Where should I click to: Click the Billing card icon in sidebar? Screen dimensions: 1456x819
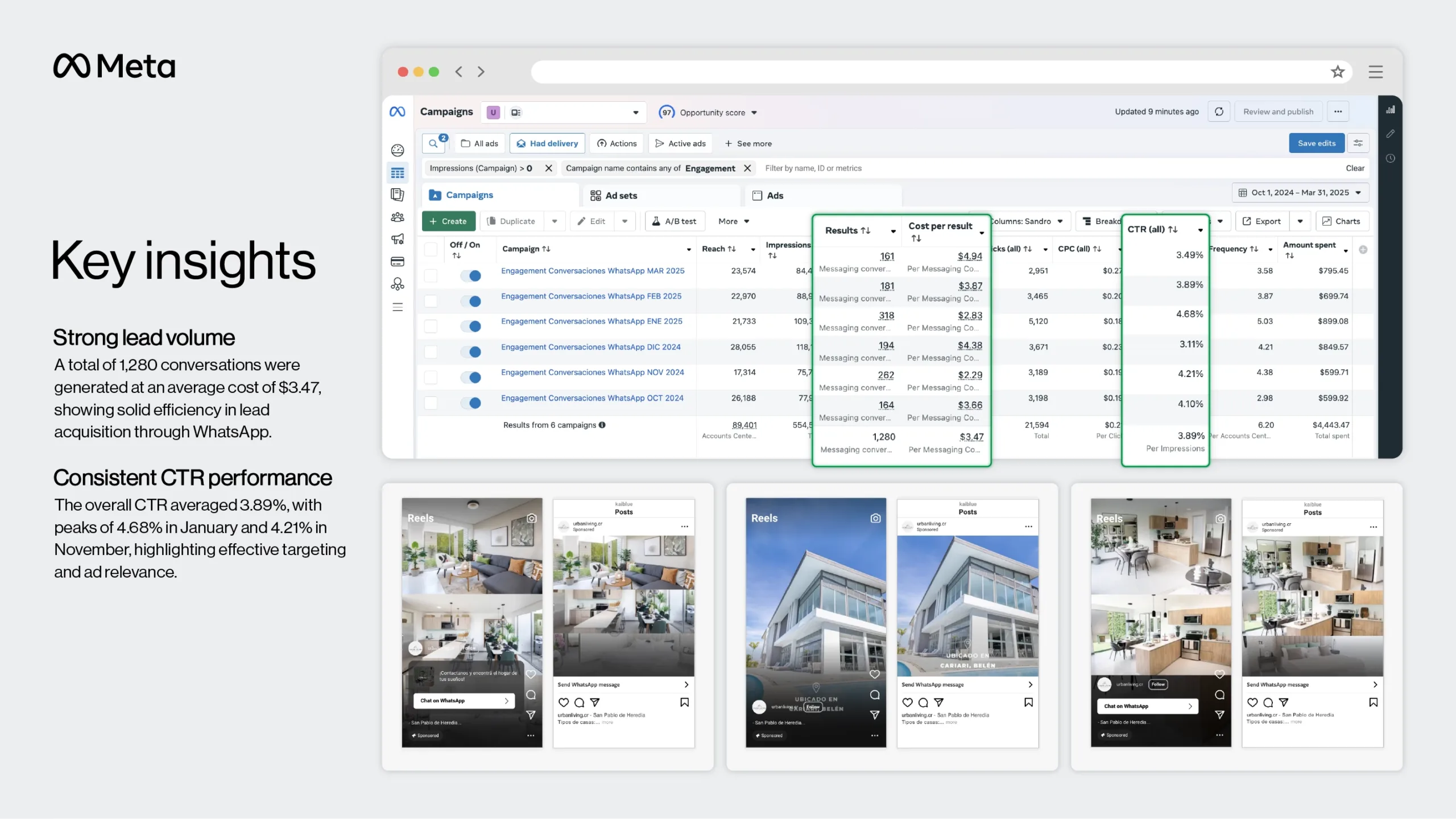tap(398, 262)
